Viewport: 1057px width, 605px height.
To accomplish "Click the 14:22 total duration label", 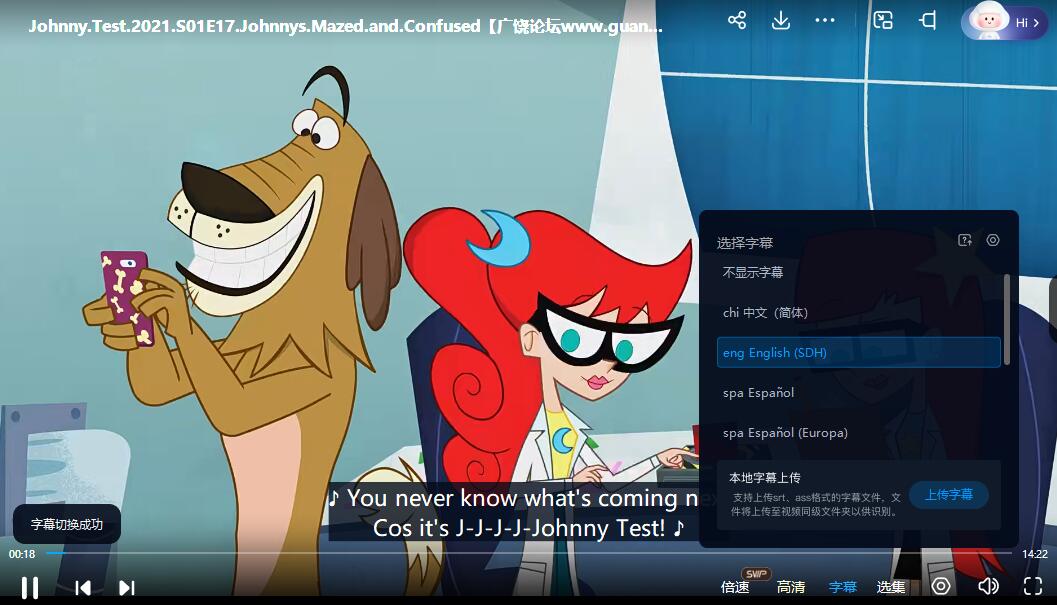I will click(1035, 554).
